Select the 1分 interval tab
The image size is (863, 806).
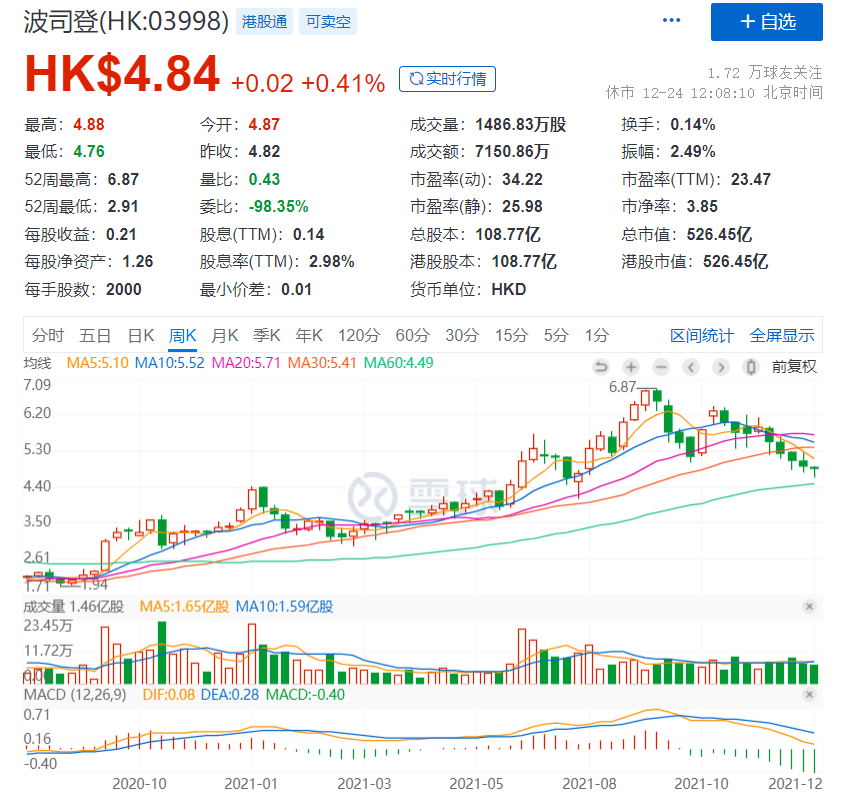point(597,335)
